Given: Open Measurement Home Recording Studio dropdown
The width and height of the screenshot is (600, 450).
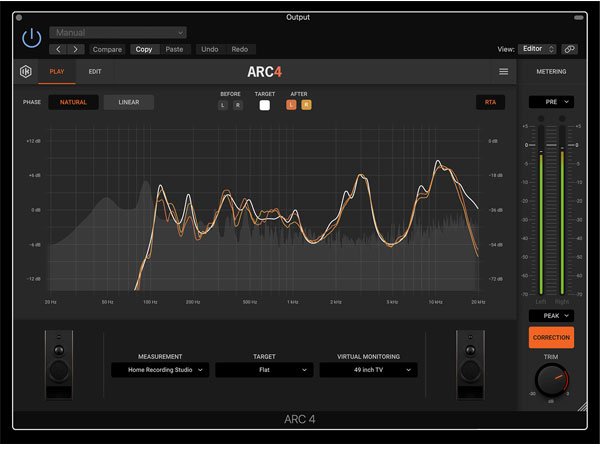Looking at the screenshot, I should click(x=160, y=370).
